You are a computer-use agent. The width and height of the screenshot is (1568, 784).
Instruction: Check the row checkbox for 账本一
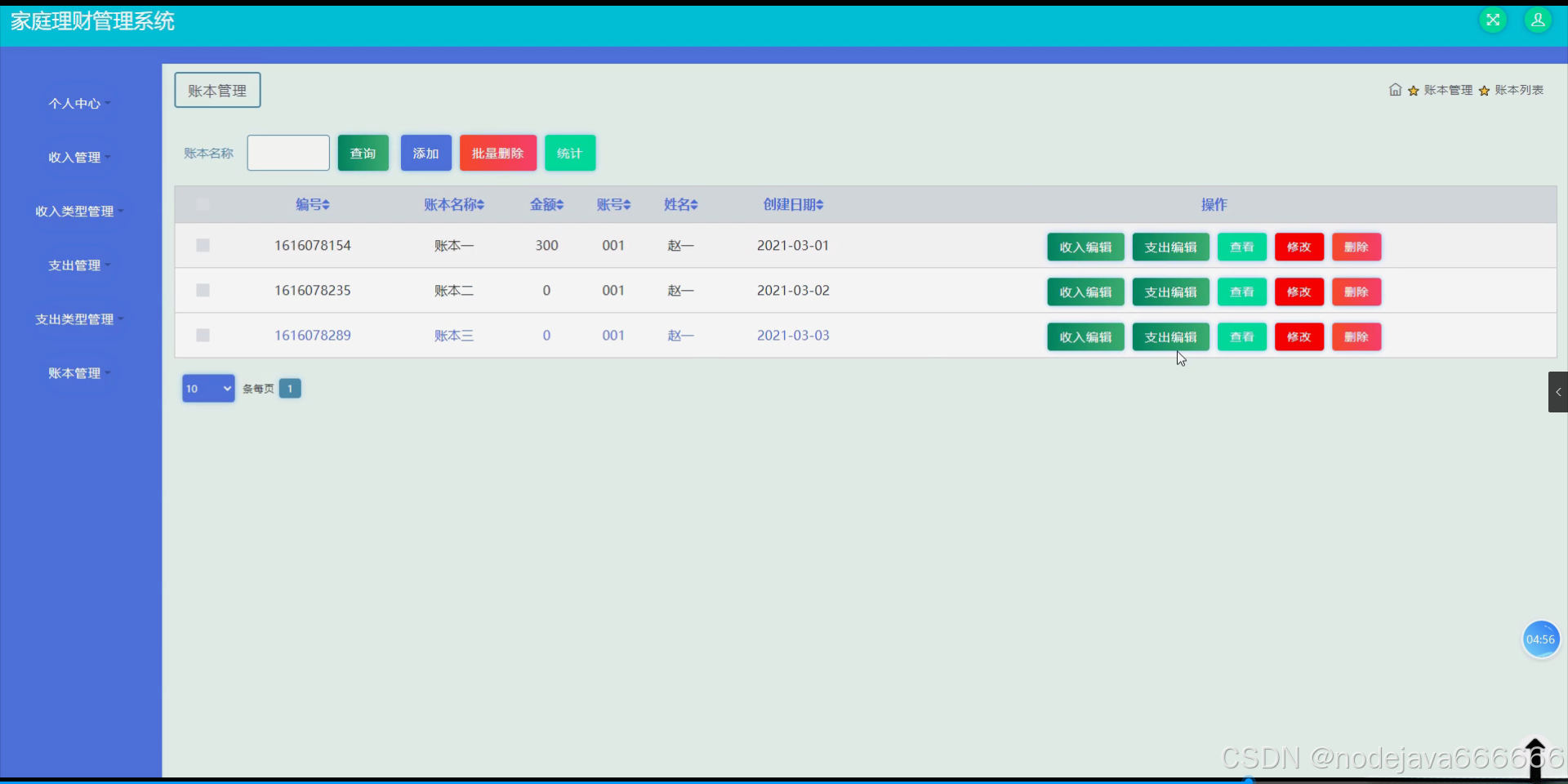203,245
